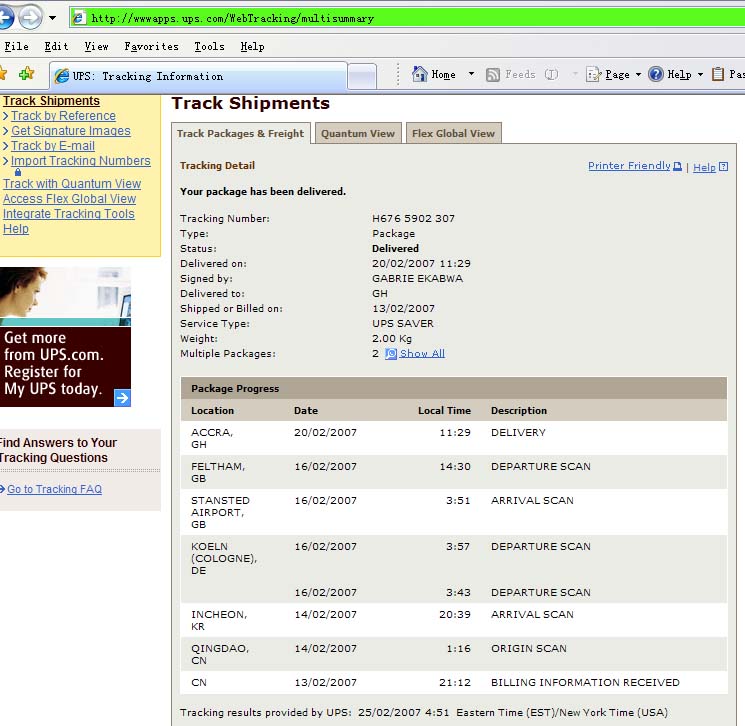745x726 pixels.
Task: Click the Home icon in the toolbar
Action: click(420, 74)
